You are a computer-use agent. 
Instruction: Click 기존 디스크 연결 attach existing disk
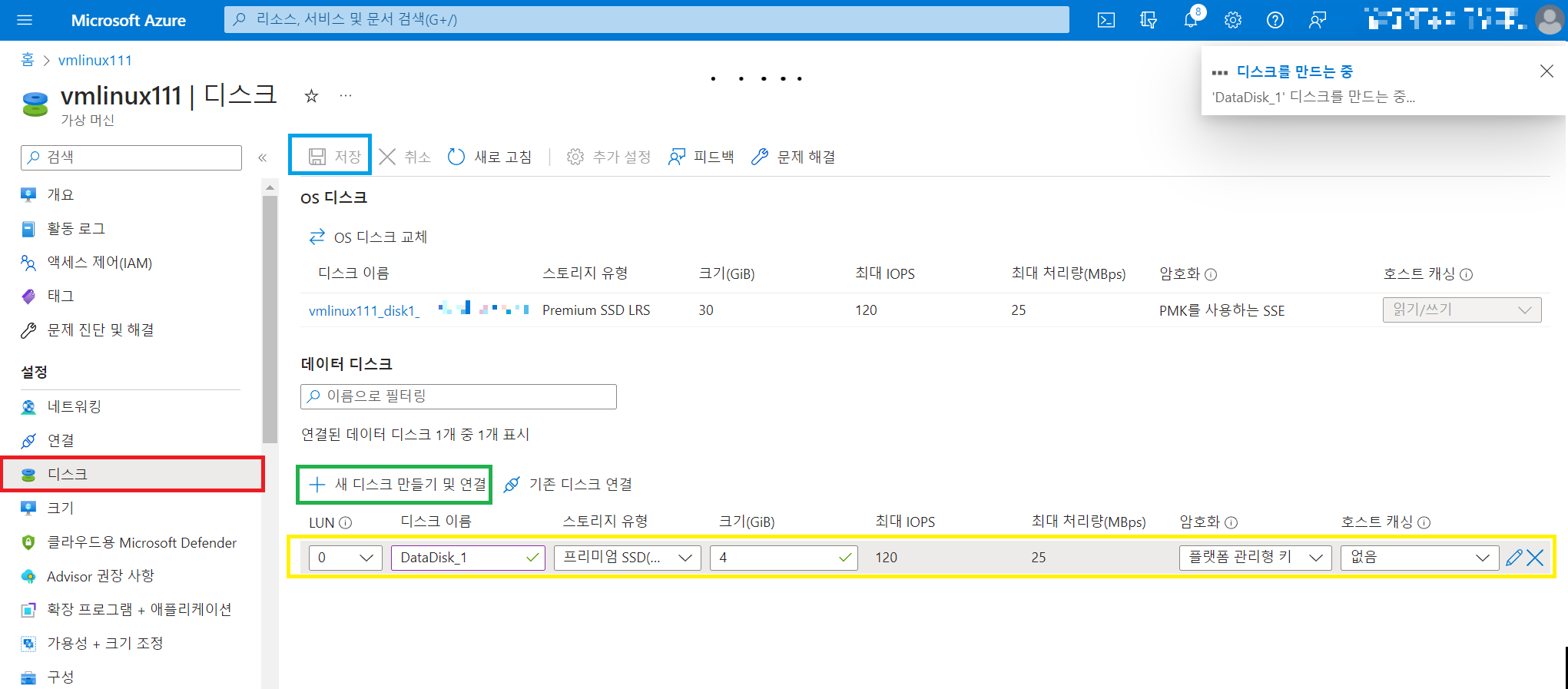568,485
